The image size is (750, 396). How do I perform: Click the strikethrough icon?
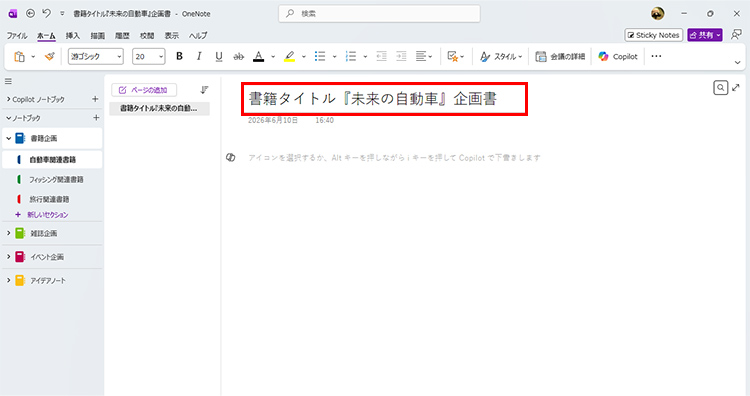pyautogui.click(x=238, y=56)
